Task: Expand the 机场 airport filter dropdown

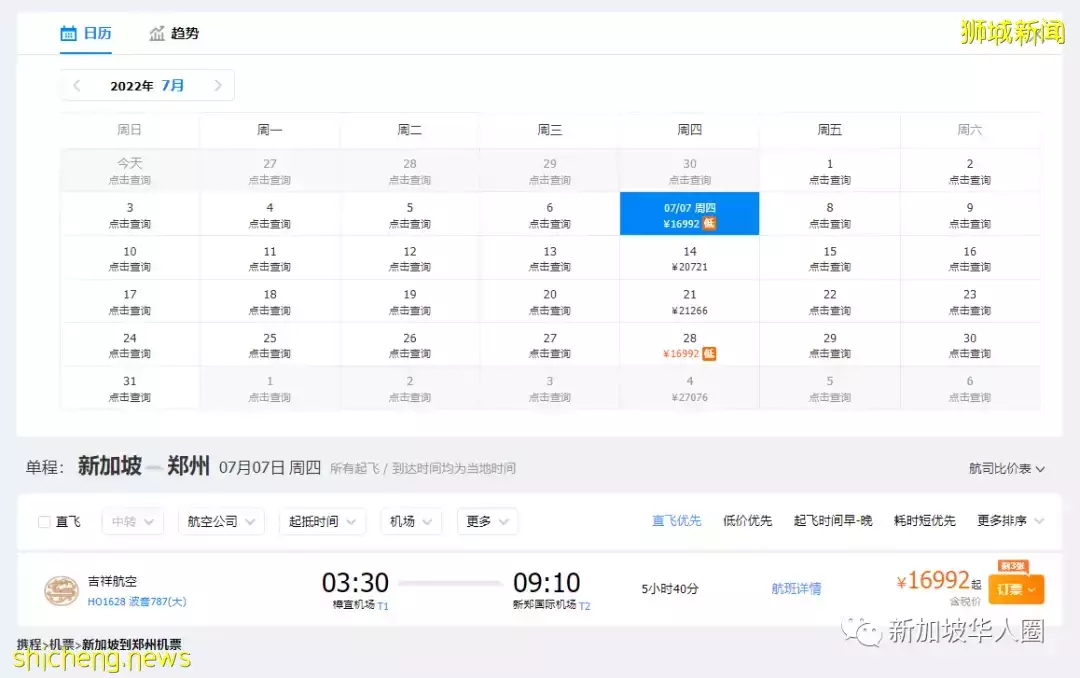Action: 411,521
